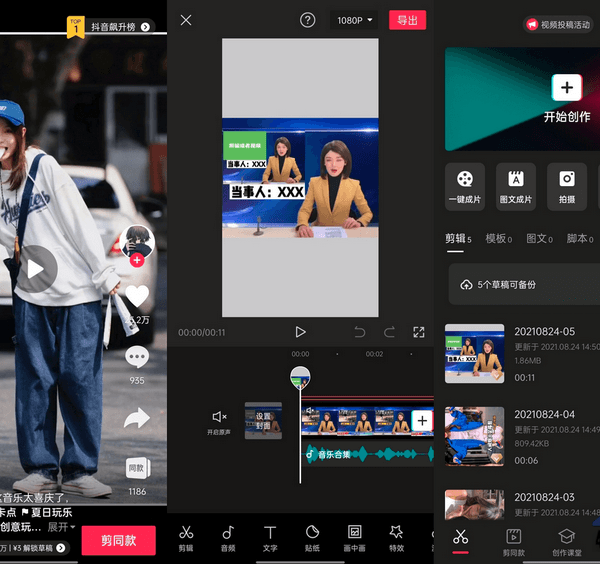Toggle 开启原声 original sound mute

[x=219, y=421]
